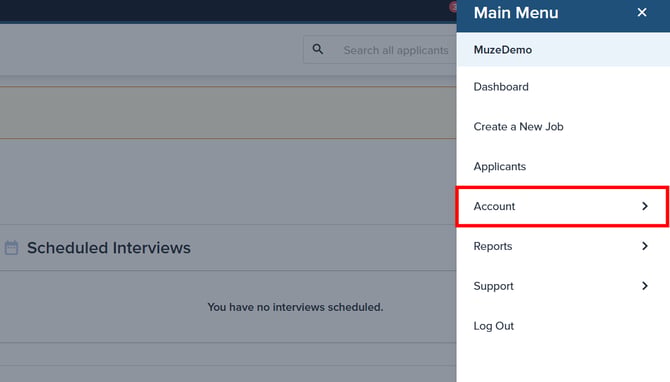
Task: Open the Account menu item
Action: pos(563,206)
